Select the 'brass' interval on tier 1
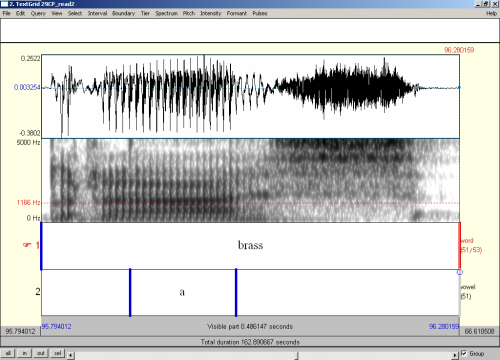This screenshot has height=360, width=500. coord(250,246)
